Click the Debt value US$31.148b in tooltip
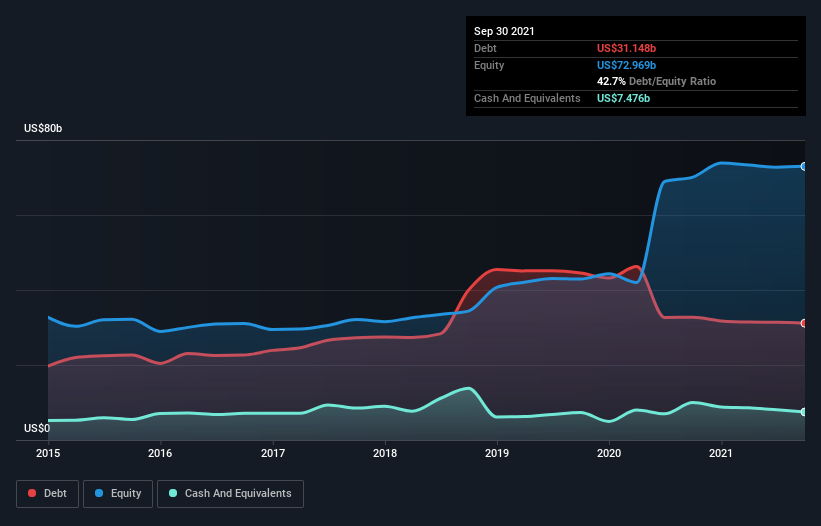 [x=626, y=48]
